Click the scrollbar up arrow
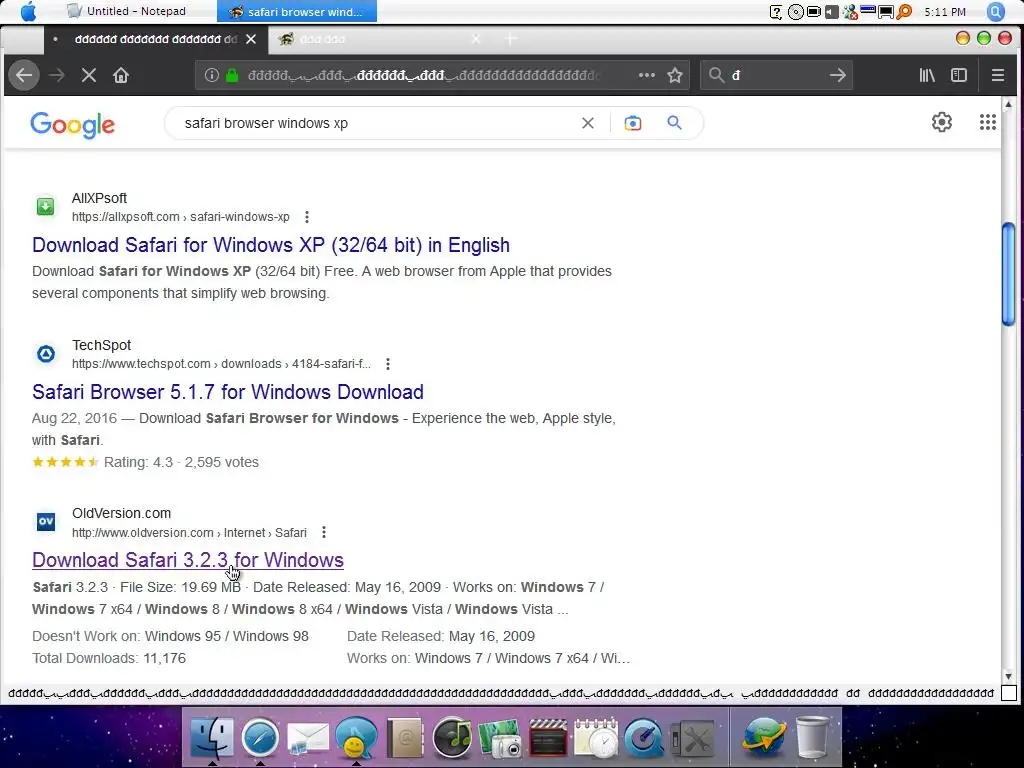 click(x=1008, y=104)
